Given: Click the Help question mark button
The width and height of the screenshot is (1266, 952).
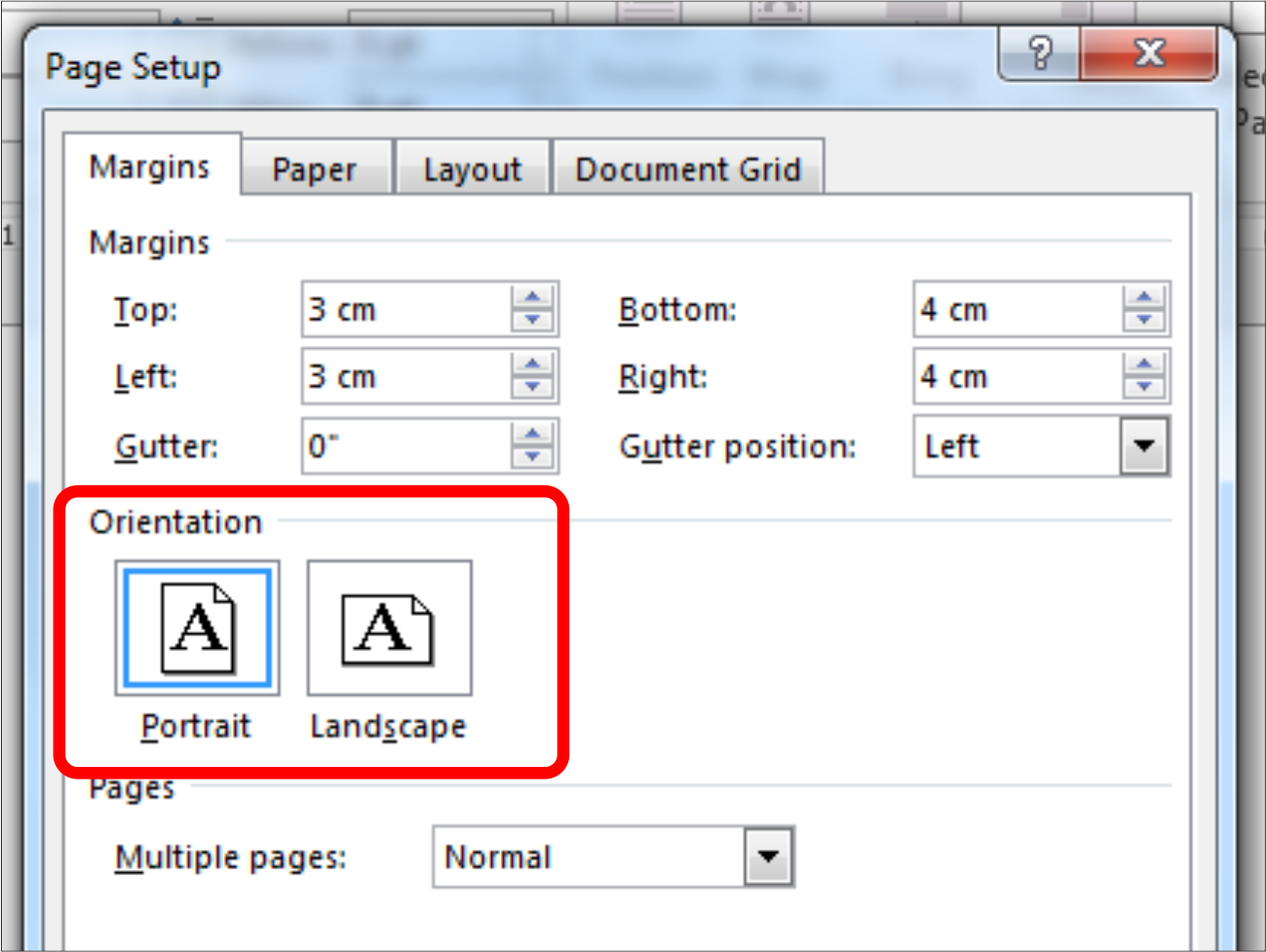Looking at the screenshot, I should pyautogui.click(x=1040, y=53).
